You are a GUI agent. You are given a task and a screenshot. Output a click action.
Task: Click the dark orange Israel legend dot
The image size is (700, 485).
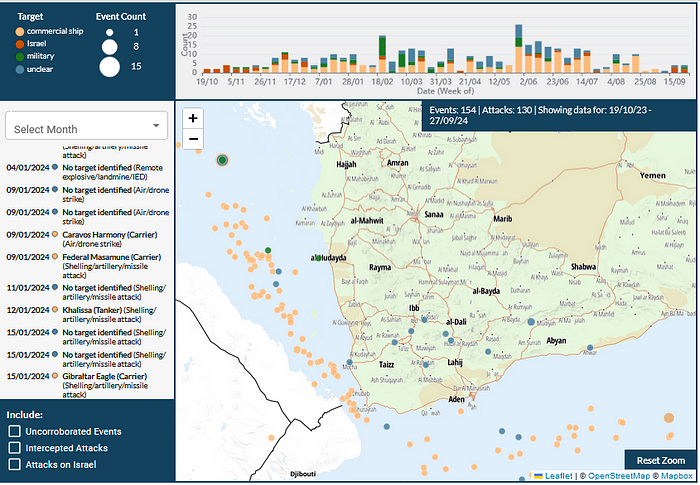(22, 45)
